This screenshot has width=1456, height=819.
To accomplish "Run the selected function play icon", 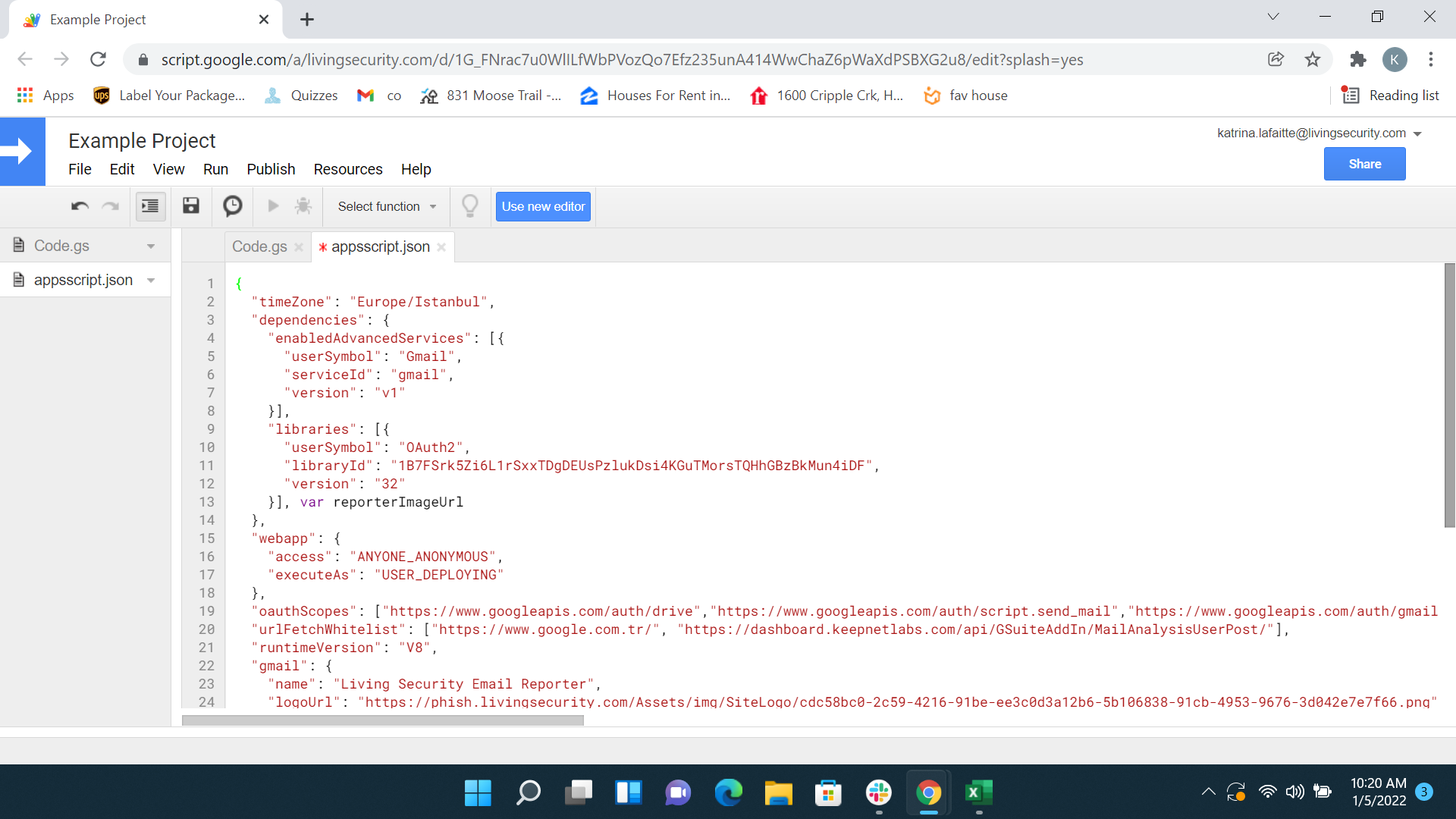I will coord(274,206).
